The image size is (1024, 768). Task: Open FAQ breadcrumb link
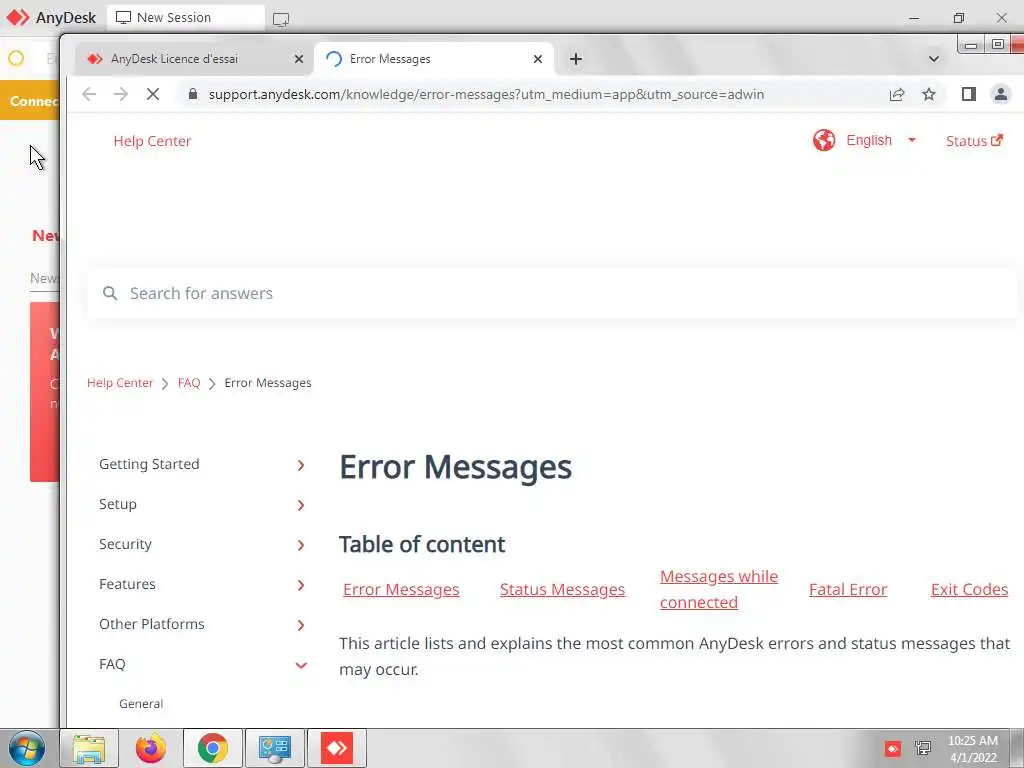[x=189, y=383]
